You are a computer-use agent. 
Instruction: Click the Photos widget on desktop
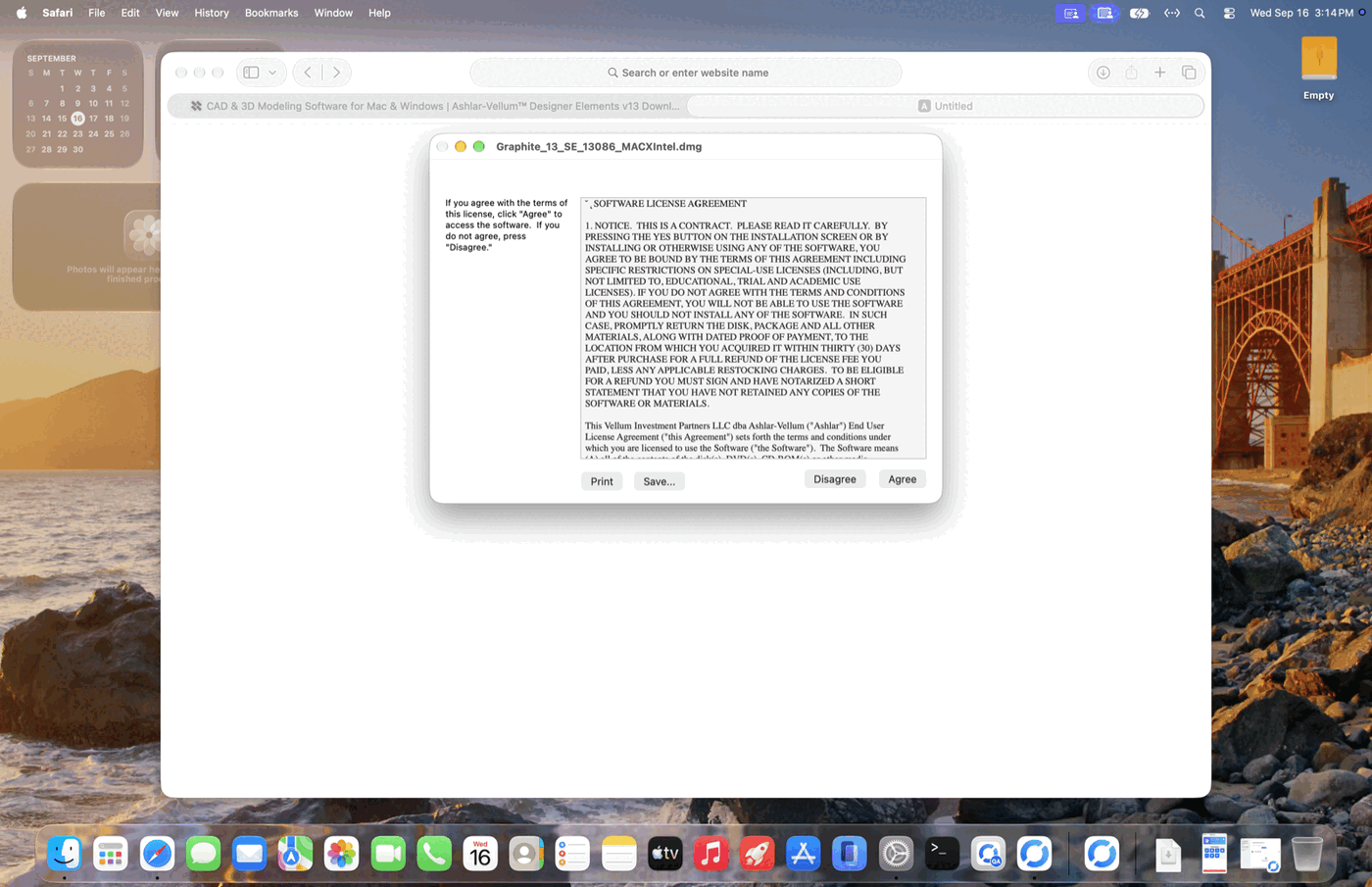coord(87,247)
